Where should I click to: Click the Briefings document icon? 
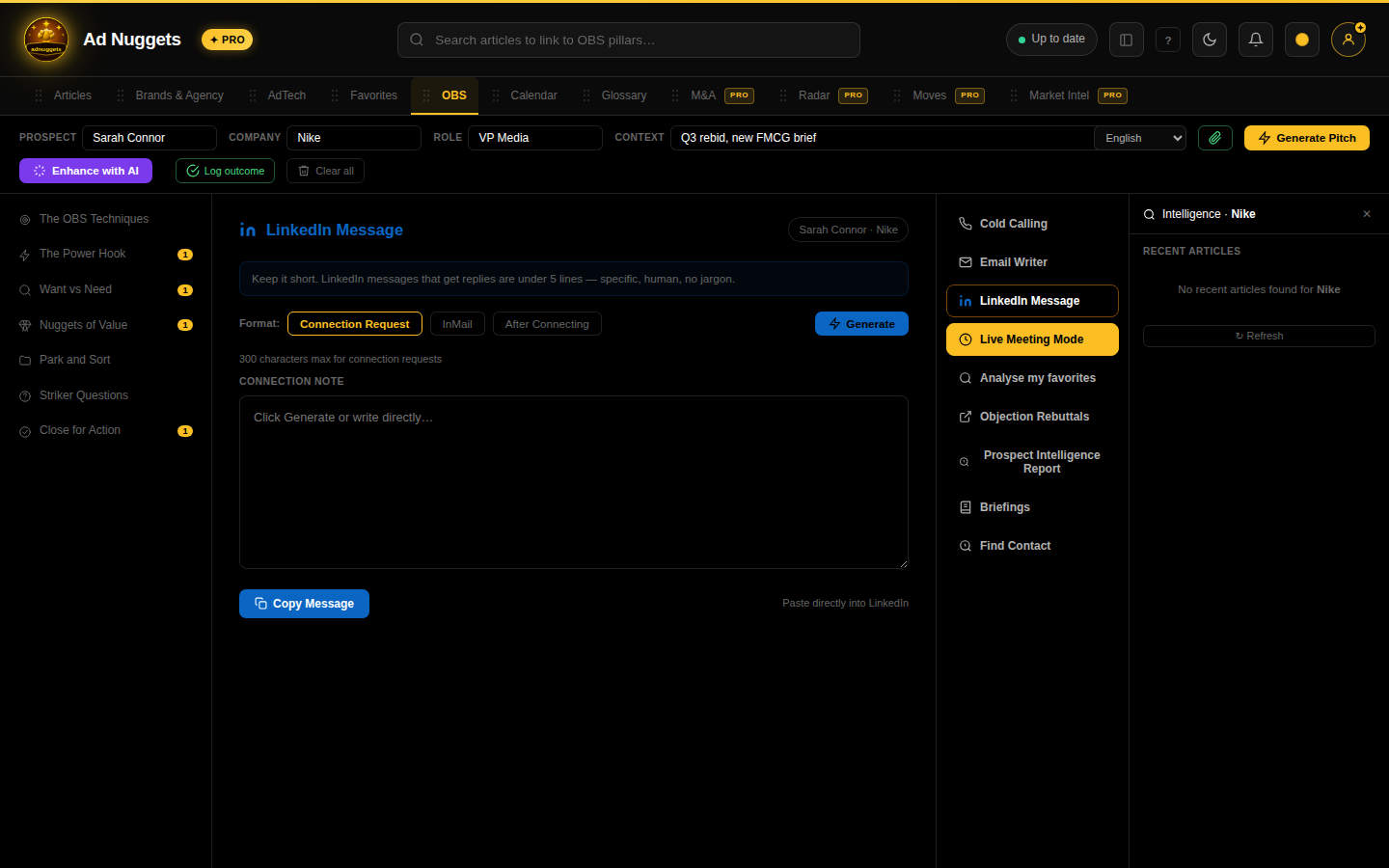tap(966, 507)
